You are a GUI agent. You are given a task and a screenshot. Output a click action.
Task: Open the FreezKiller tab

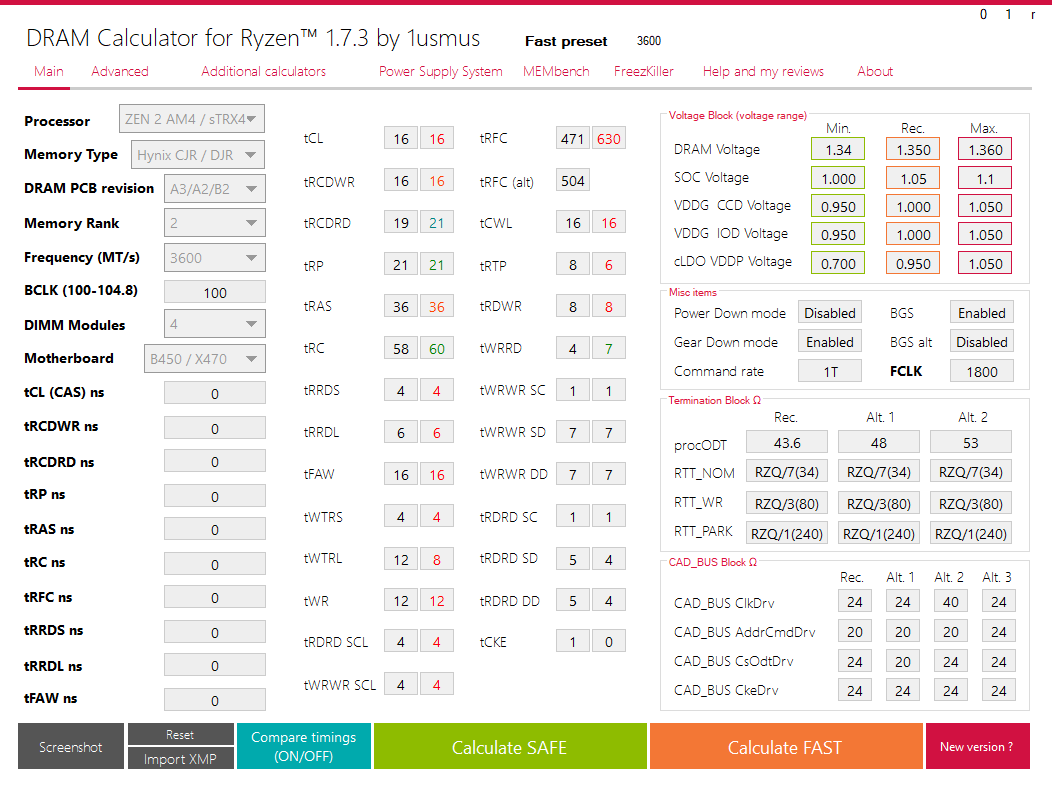click(643, 71)
